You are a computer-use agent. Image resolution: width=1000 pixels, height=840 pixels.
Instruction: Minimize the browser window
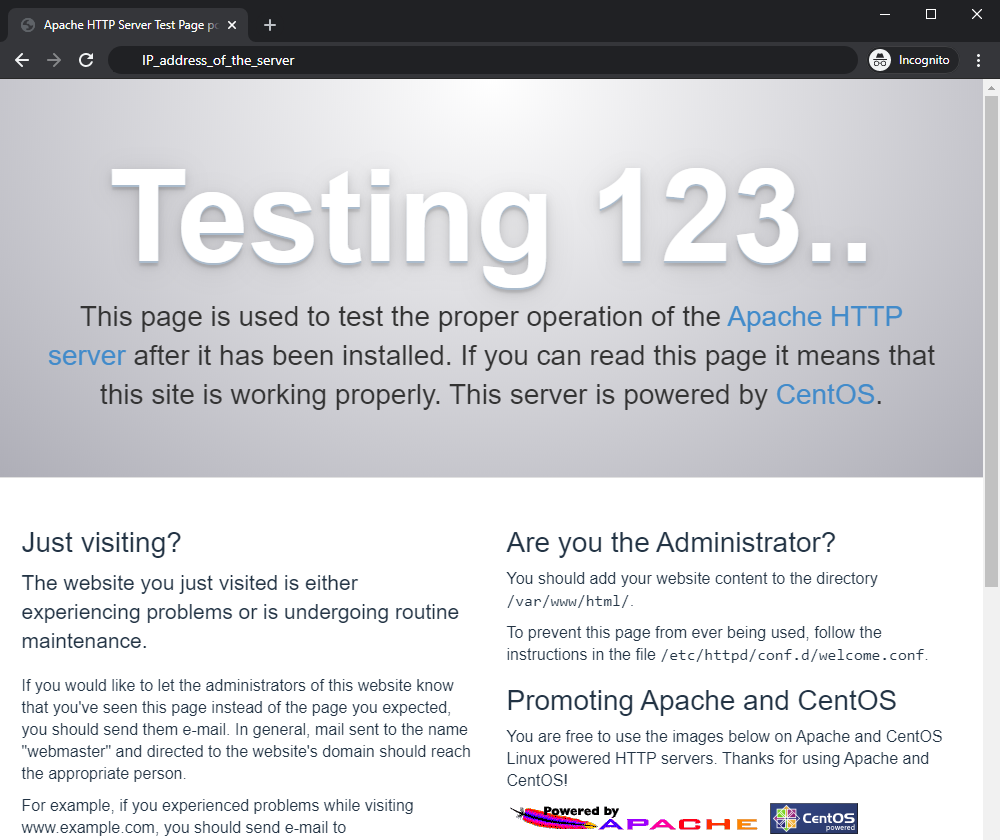[885, 14]
